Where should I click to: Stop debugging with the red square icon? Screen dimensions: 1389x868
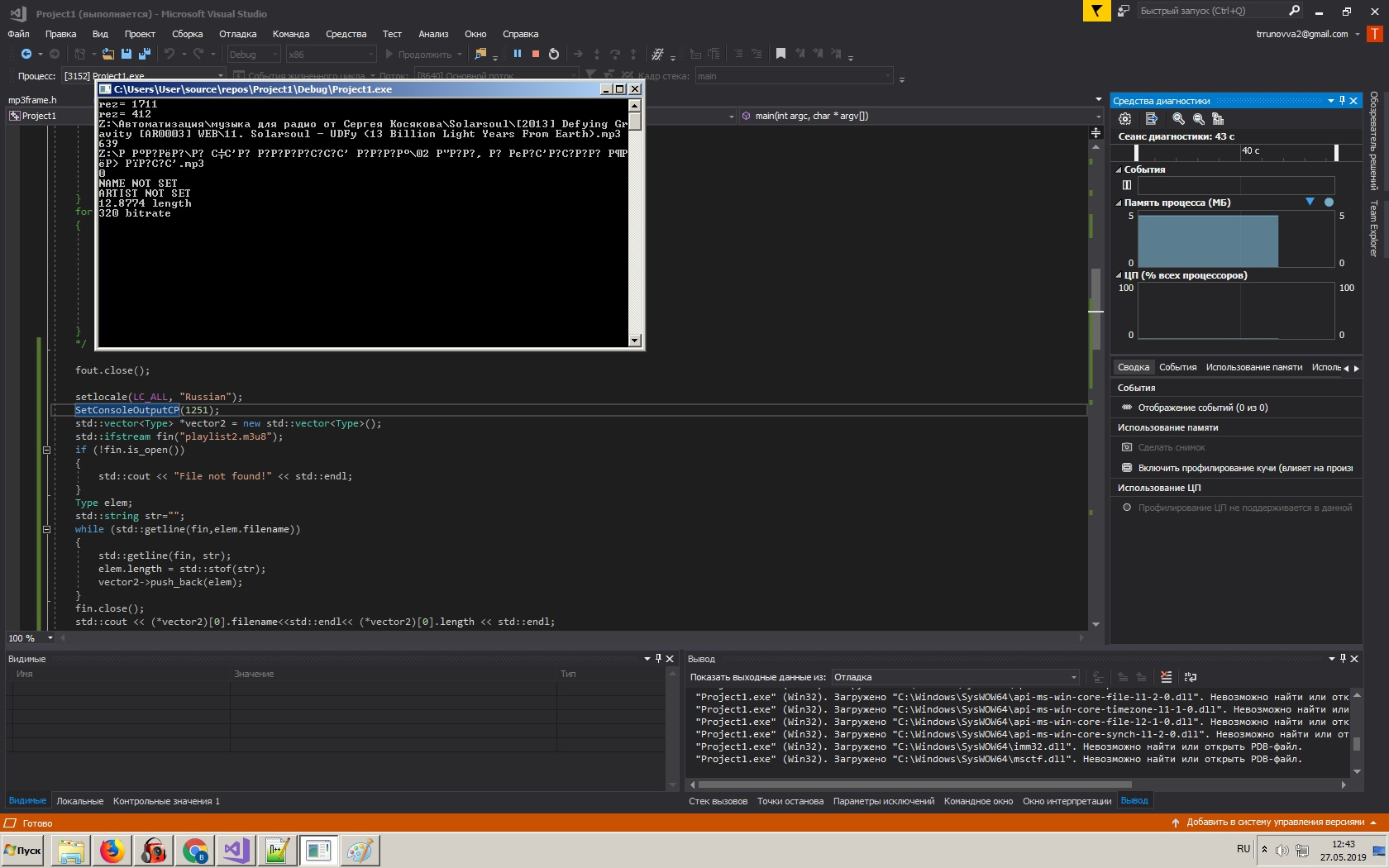[x=536, y=54]
